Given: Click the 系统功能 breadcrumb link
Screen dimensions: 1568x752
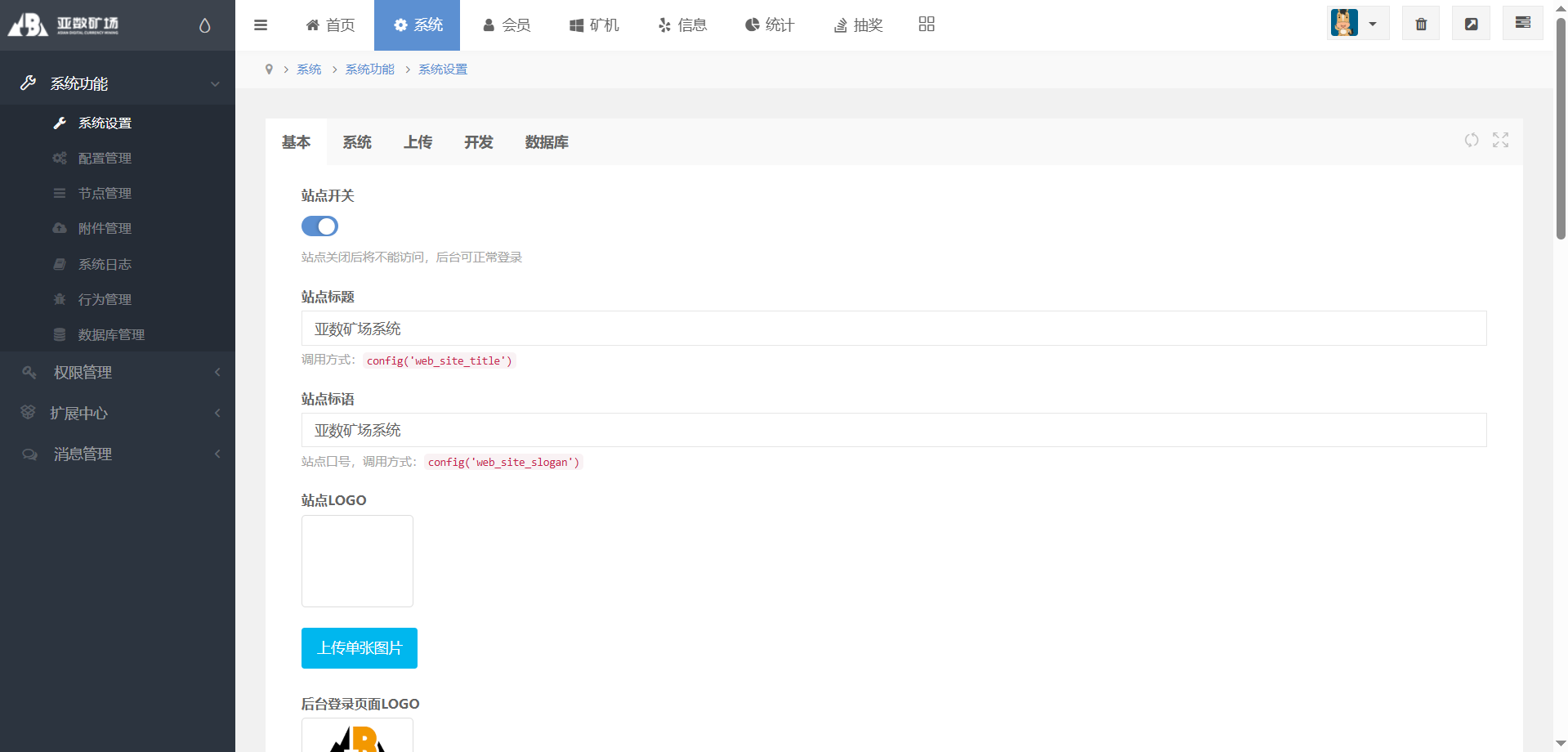Looking at the screenshot, I should pos(369,69).
